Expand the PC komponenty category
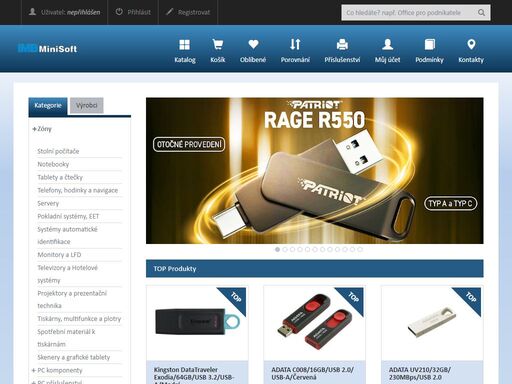Screen dimensions: 512x384 click(x=34, y=370)
